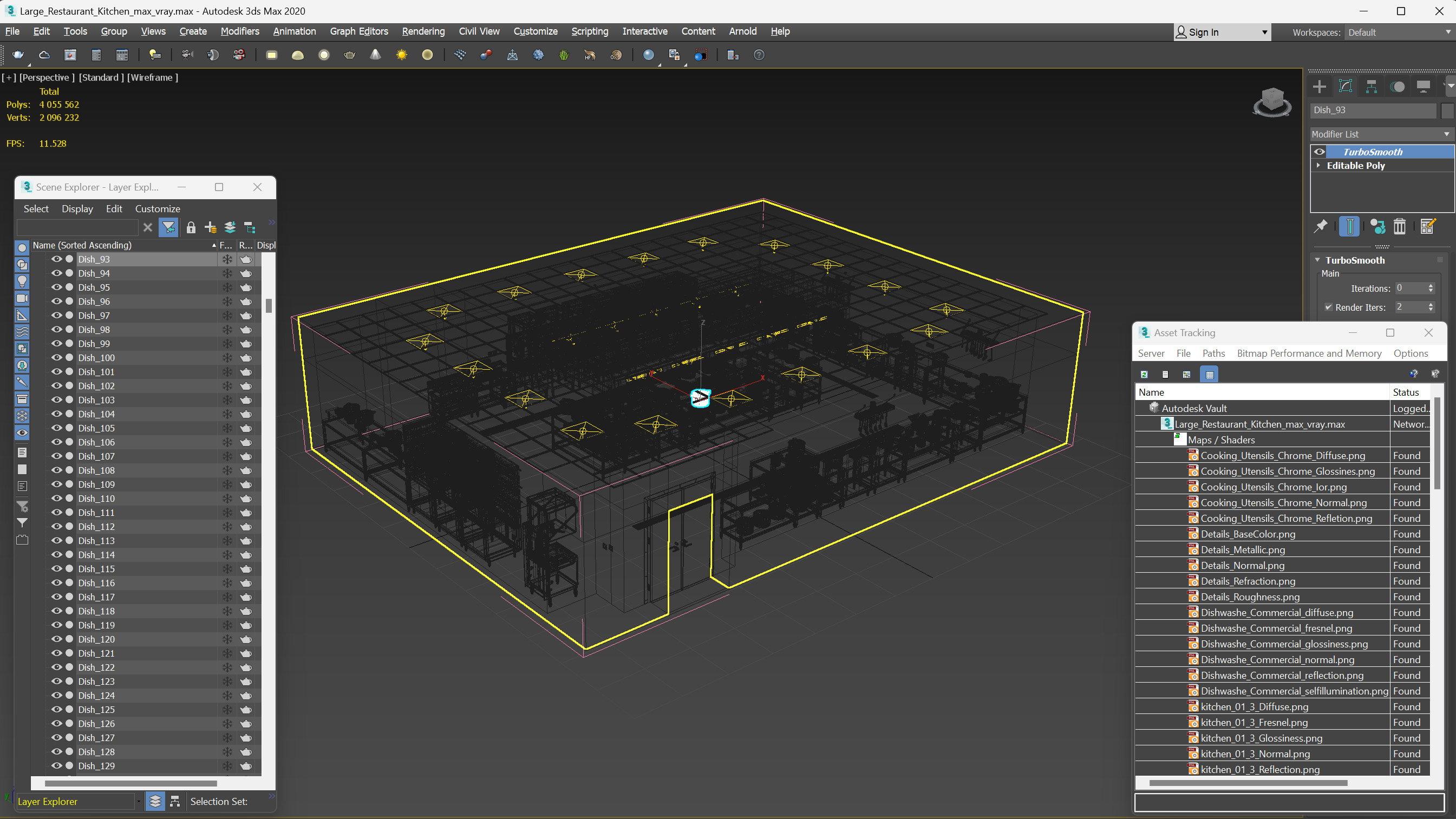Hide Dish_100 using its eye icon
The width and height of the screenshot is (1456, 819).
(56, 357)
